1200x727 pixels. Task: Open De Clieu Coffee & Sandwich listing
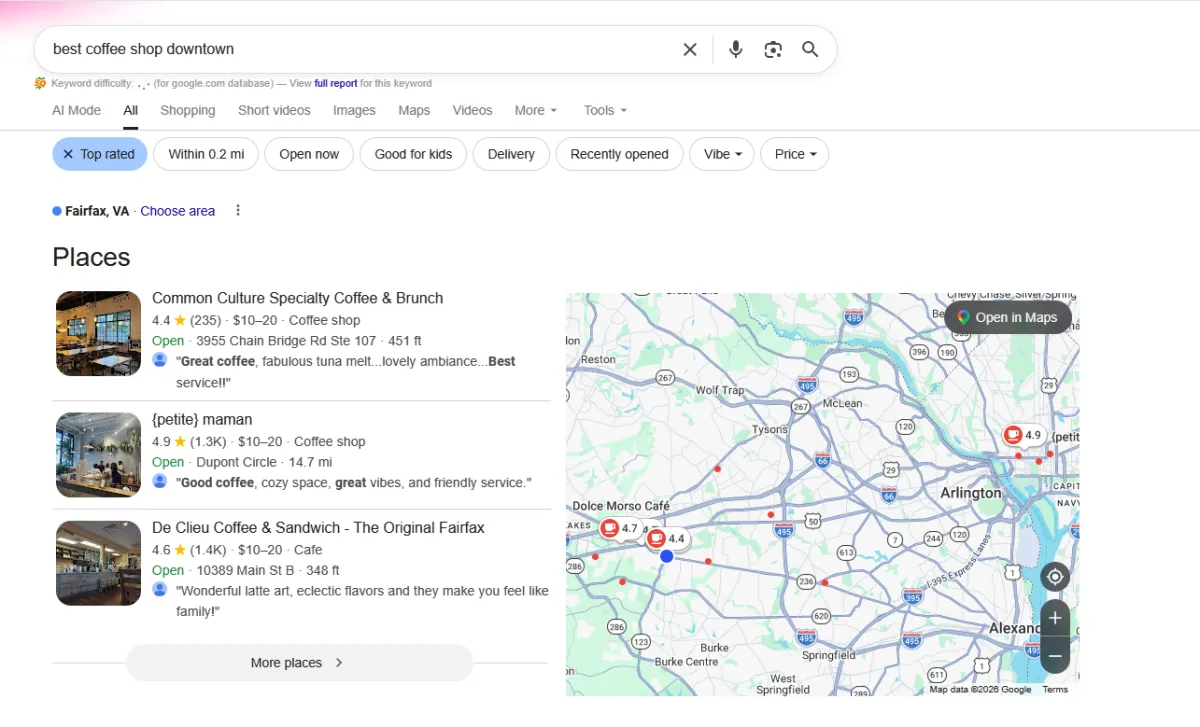click(x=318, y=528)
